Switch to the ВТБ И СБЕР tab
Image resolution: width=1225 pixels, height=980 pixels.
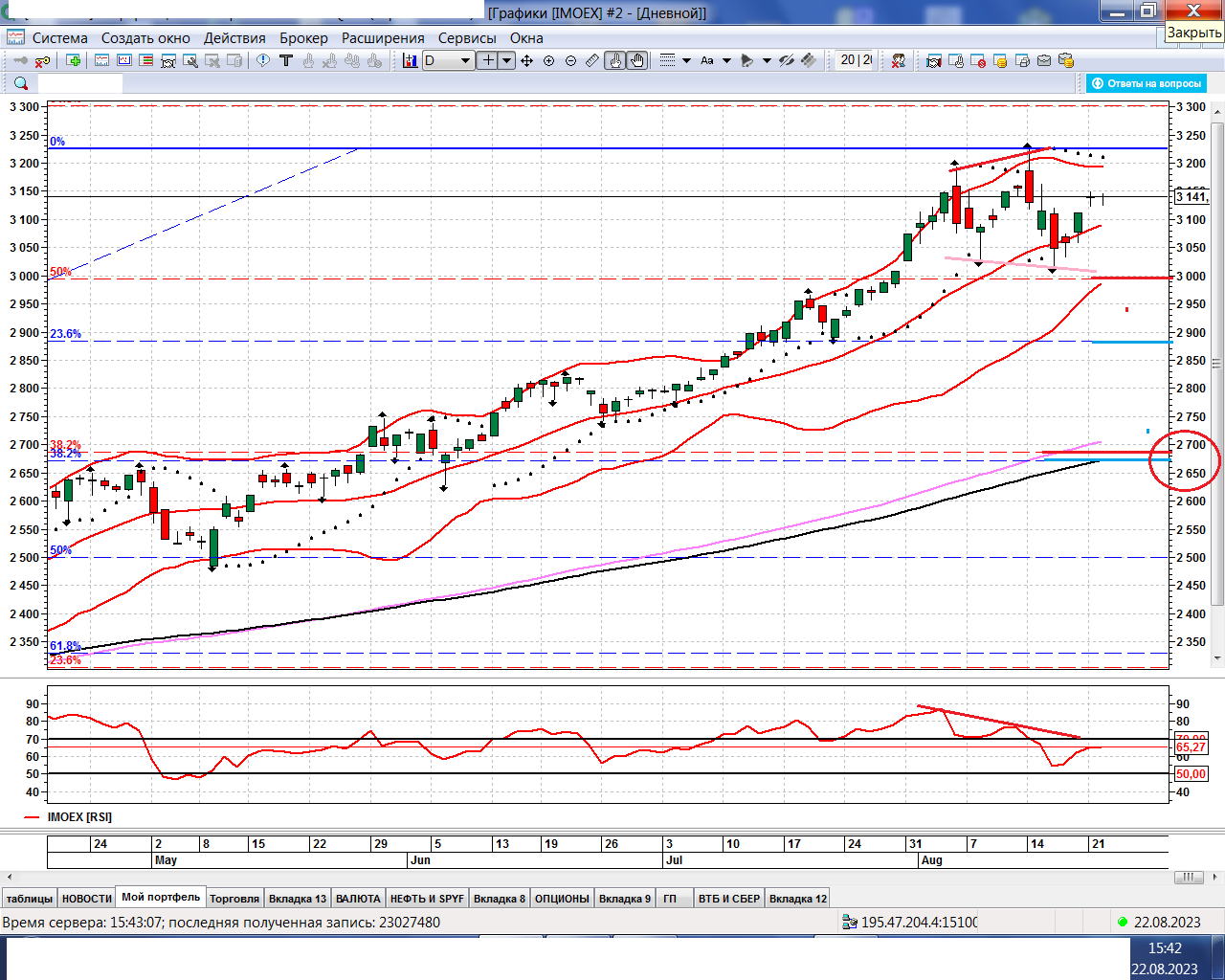coord(729,899)
